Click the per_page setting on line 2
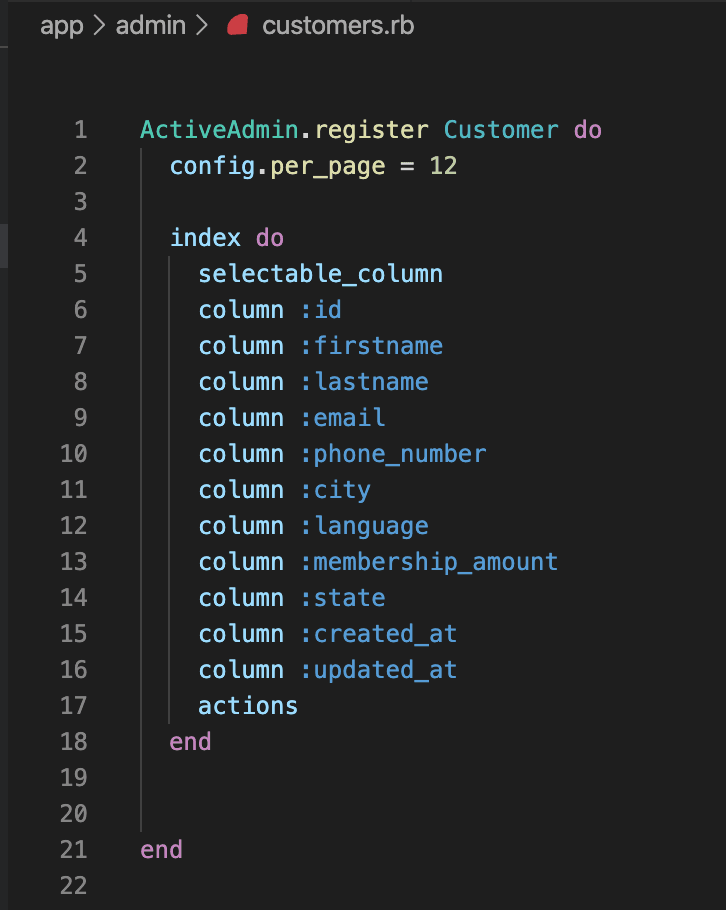 327,166
